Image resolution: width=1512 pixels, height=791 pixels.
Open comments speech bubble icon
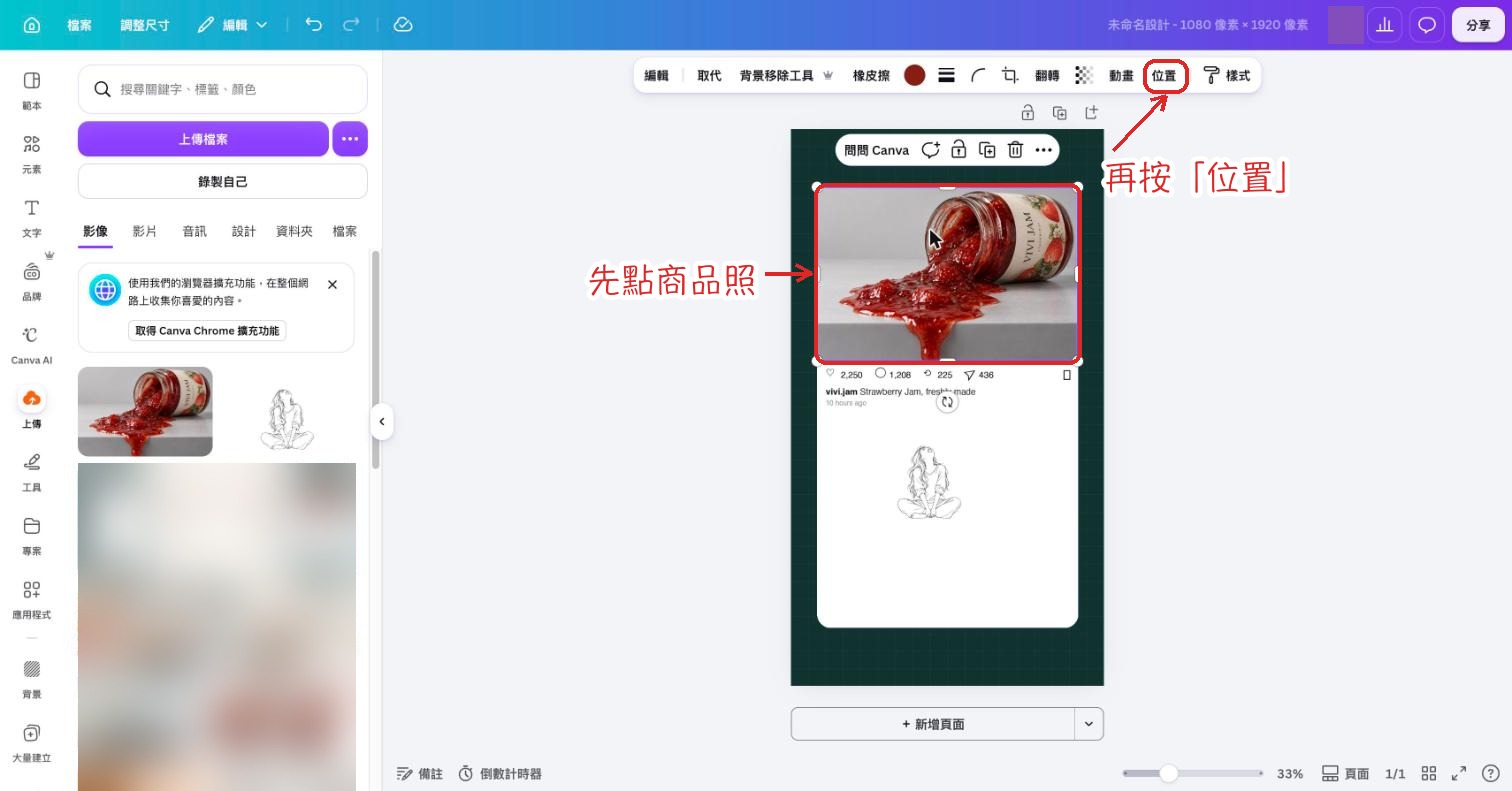pos(1427,25)
